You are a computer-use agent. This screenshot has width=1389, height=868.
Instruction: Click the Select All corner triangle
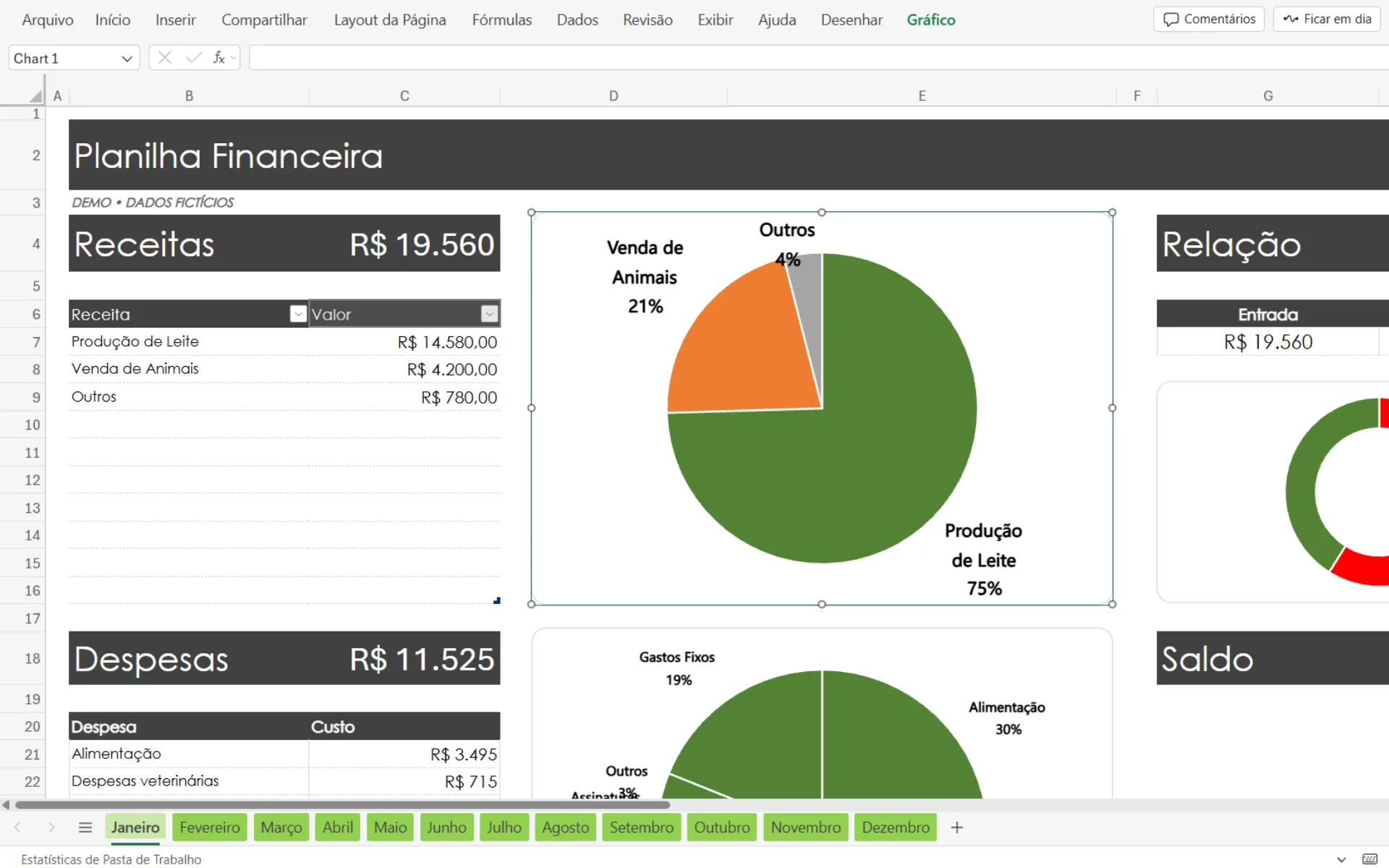tap(35, 95)
